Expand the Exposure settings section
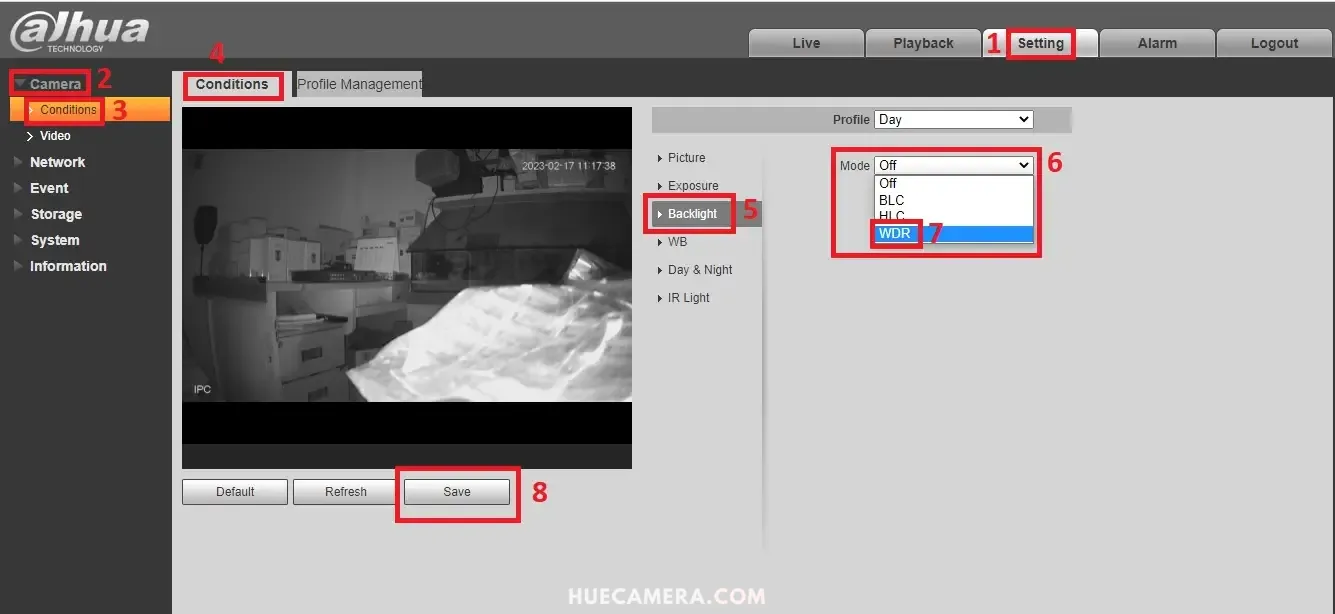The width and height of the screenshot is (1335, 614). coord(693,185)
